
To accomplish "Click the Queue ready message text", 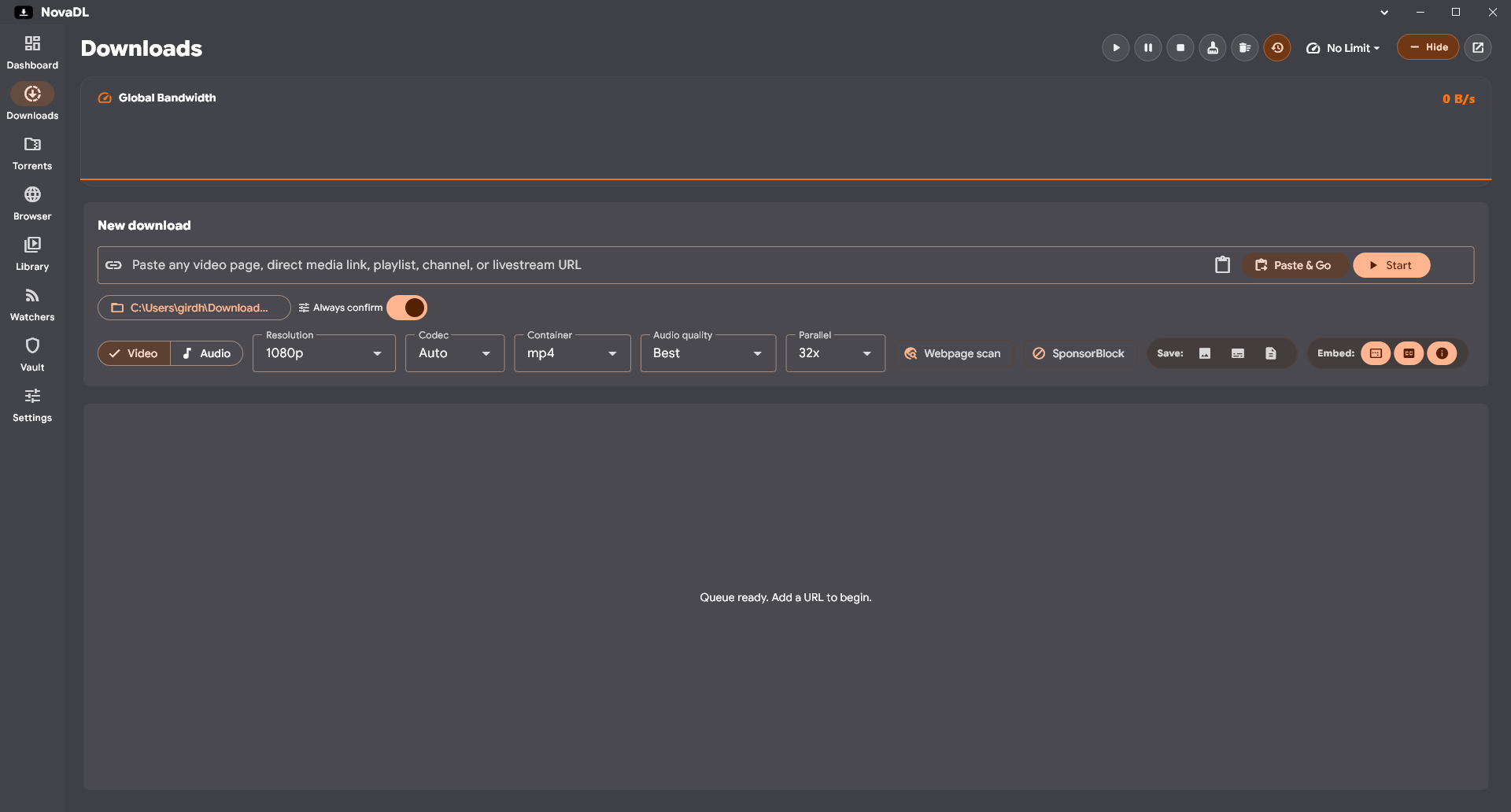I will pos(785,597).
